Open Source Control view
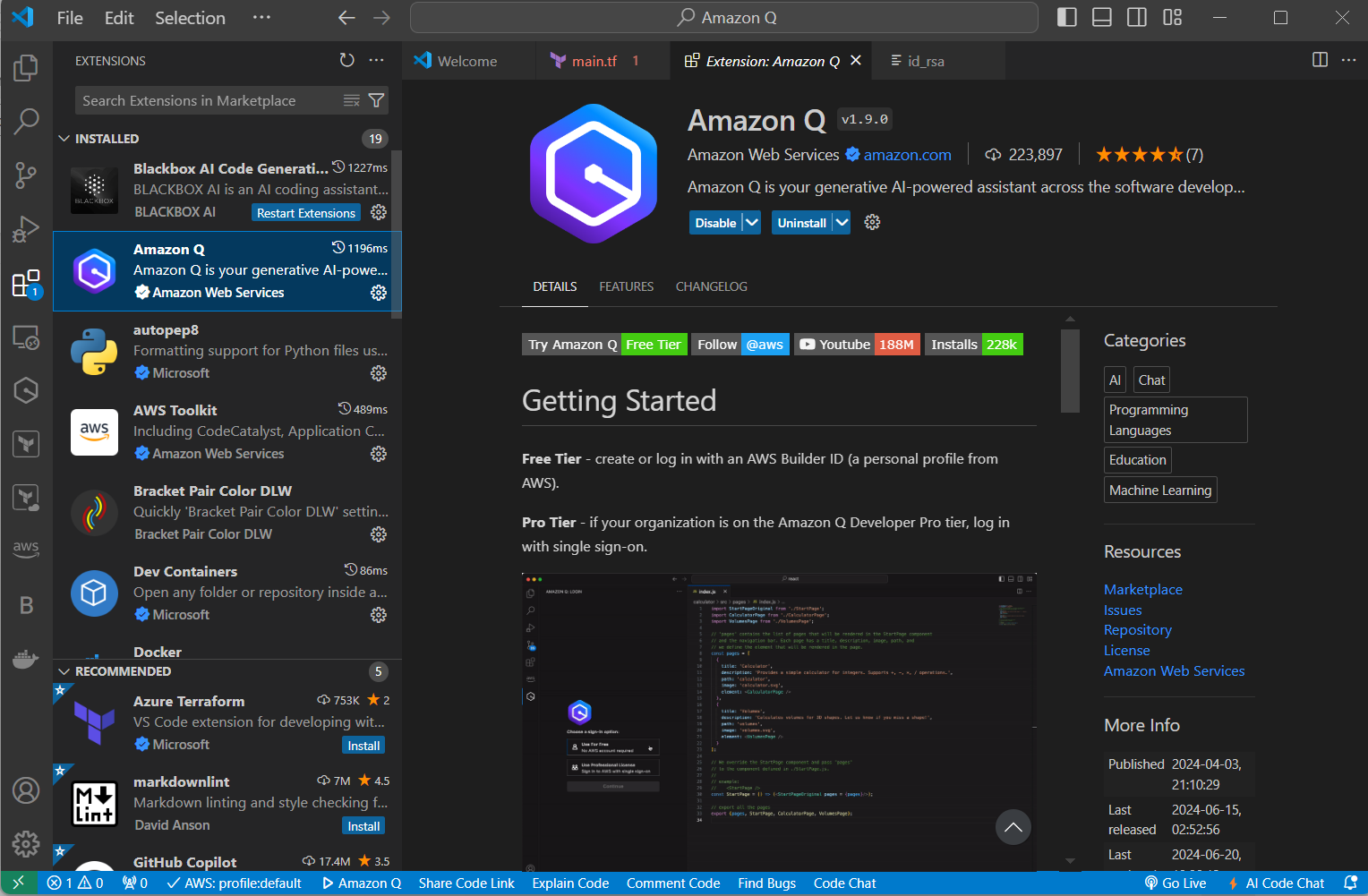This screenshot has width=1368, height=896. 26,175
